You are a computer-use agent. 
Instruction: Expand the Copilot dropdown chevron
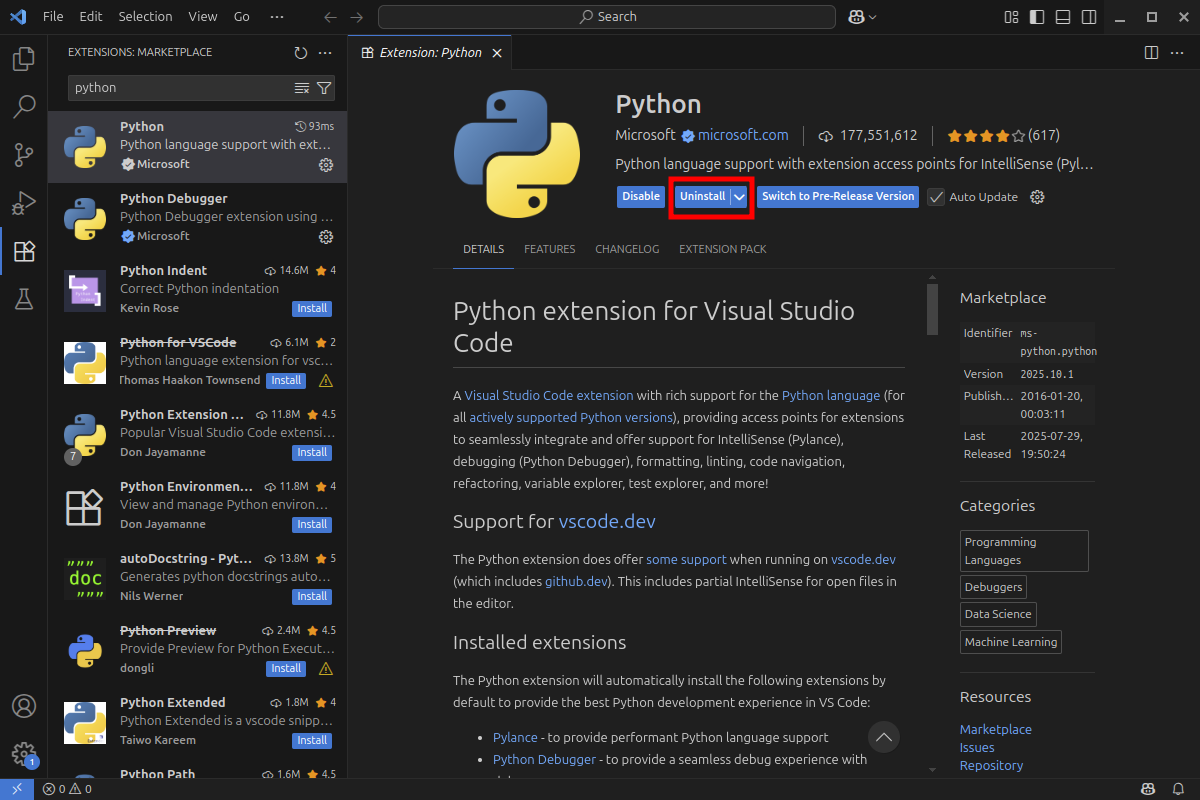click(x=873, y=17)
